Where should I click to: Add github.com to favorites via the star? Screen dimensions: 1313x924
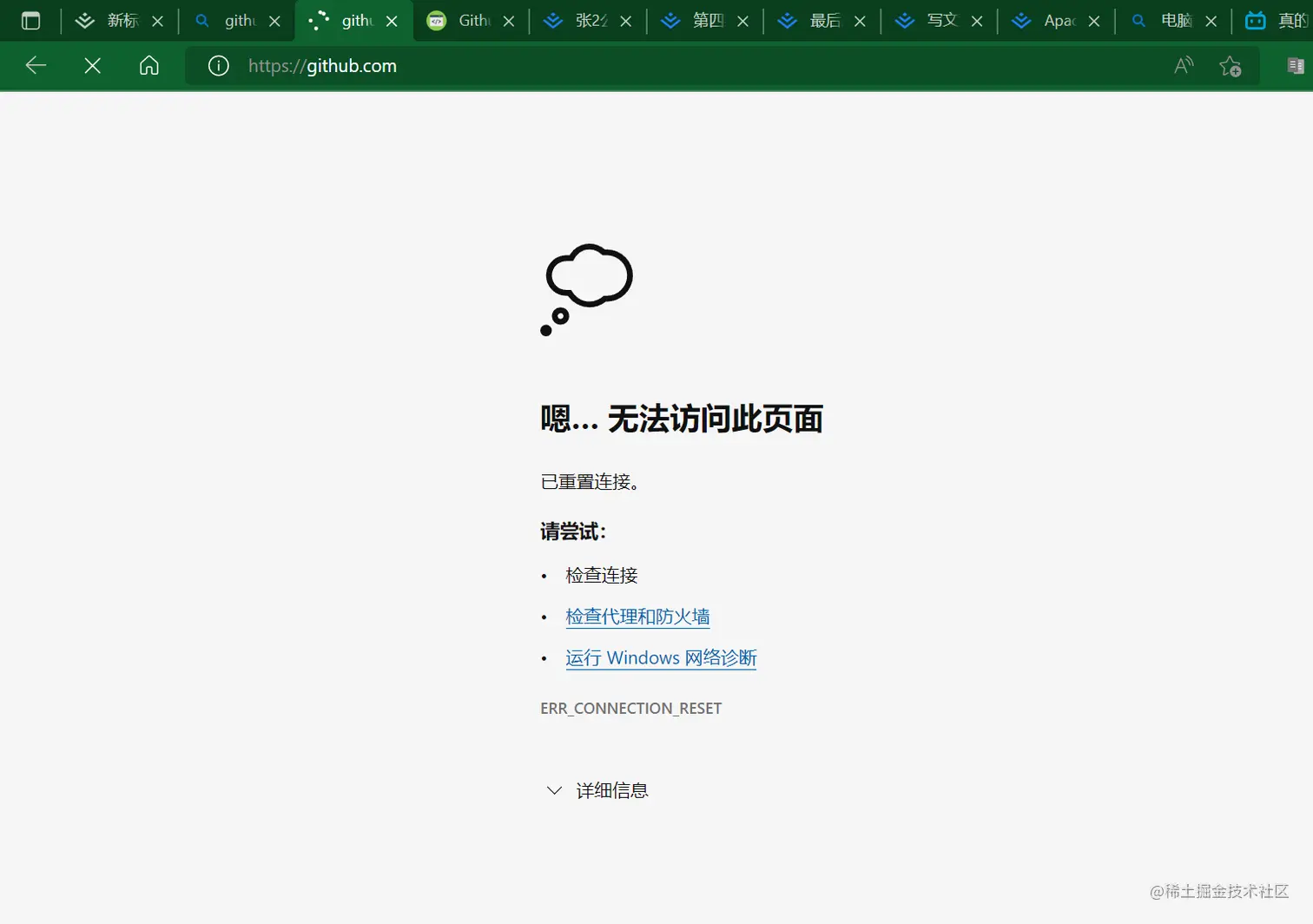tap(1231, 65)
